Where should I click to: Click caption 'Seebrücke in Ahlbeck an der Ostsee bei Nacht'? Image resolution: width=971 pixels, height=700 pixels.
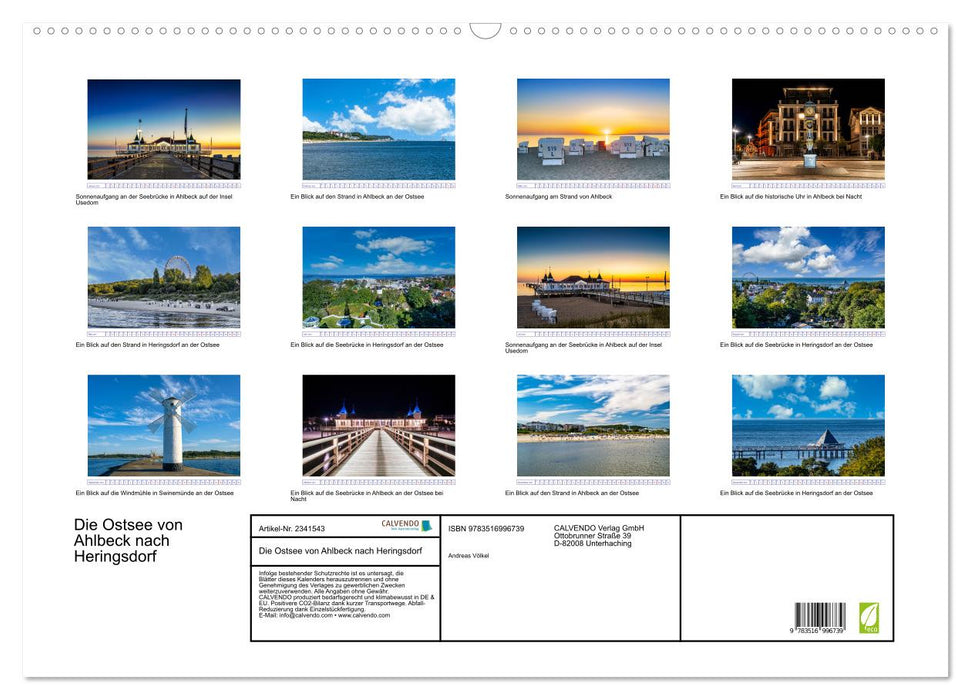367,496
